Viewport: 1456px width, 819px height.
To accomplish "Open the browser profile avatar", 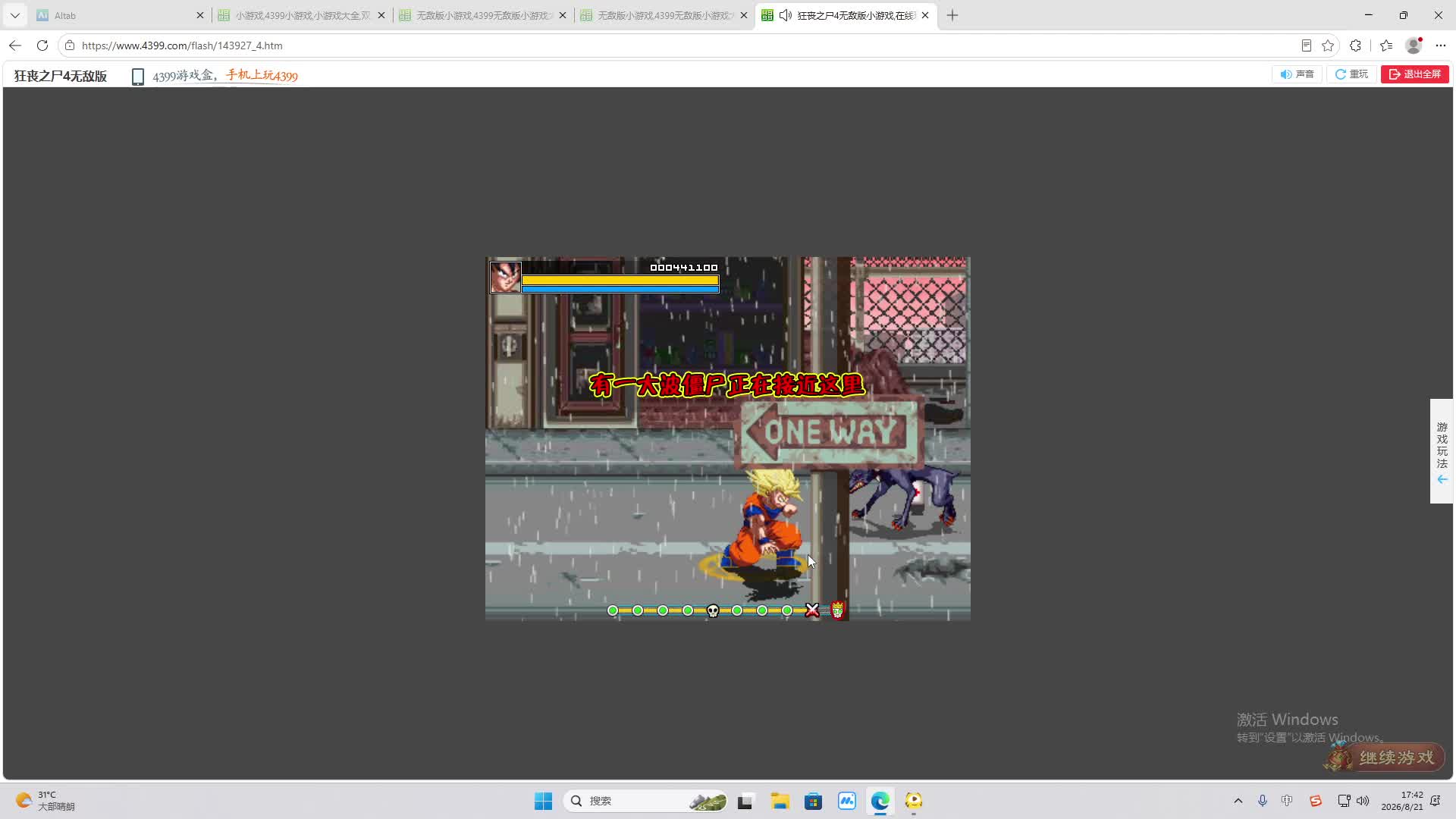I will point(1414,45).
